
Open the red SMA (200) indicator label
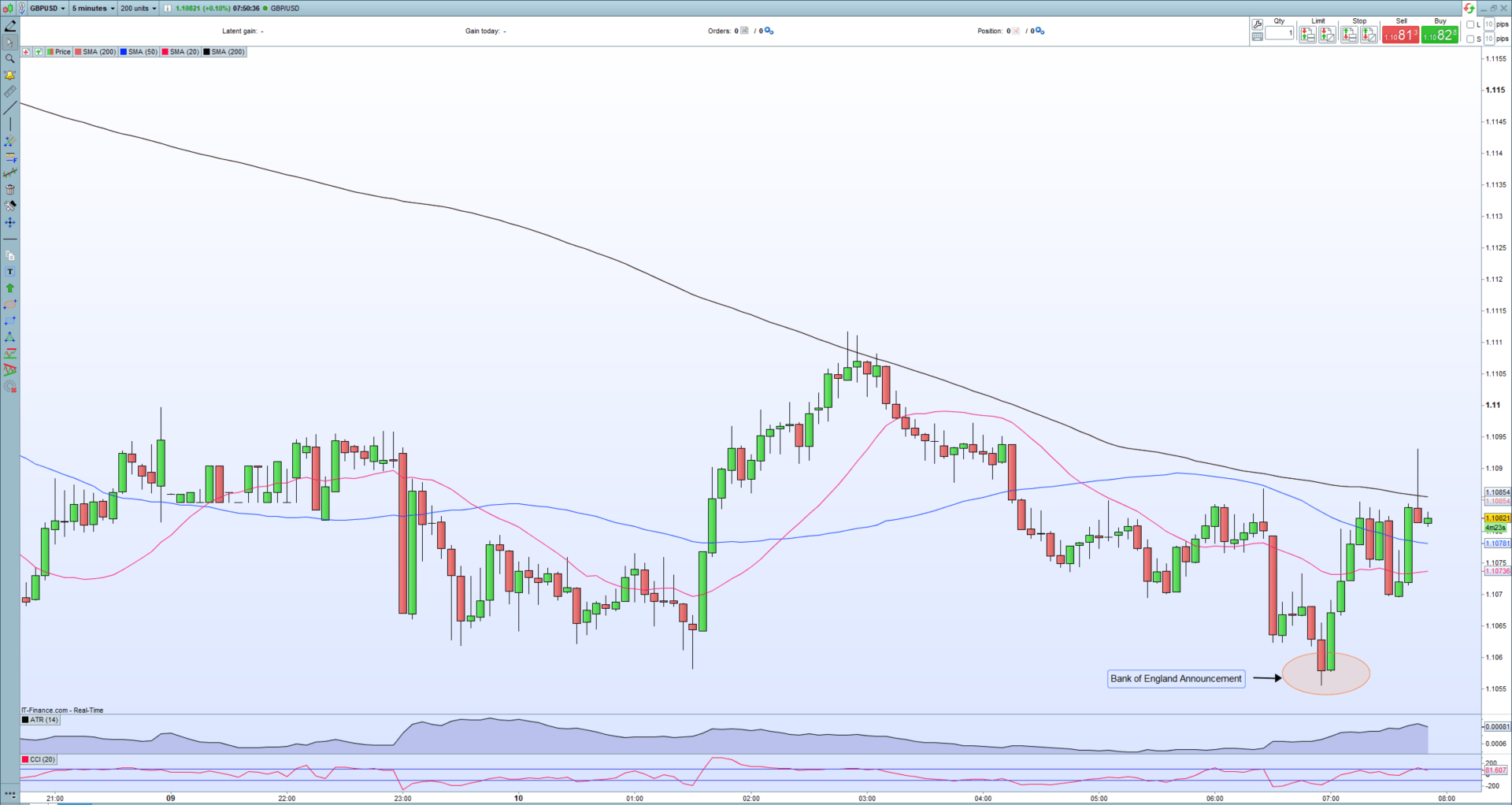point(95,52)
